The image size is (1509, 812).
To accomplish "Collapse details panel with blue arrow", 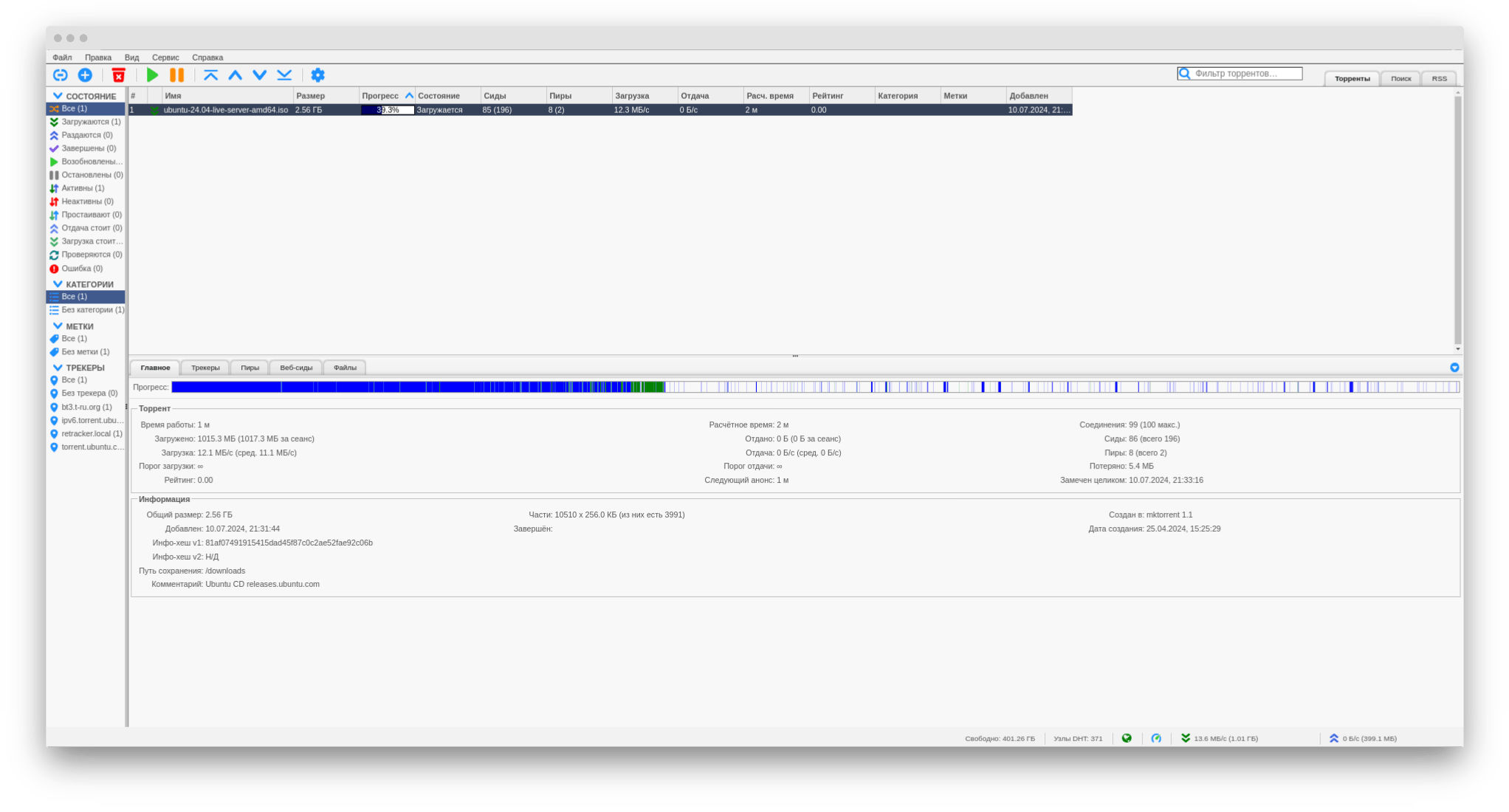I will tap(1454, 368).
